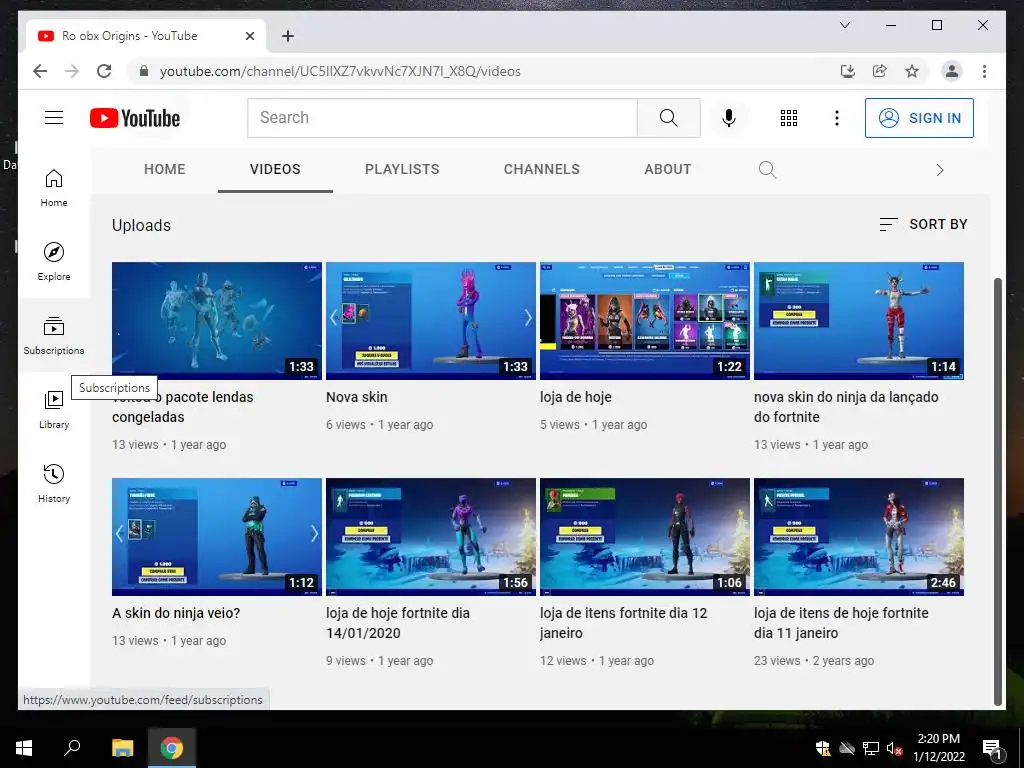Open the ABOUT tab

click(667, 169)
